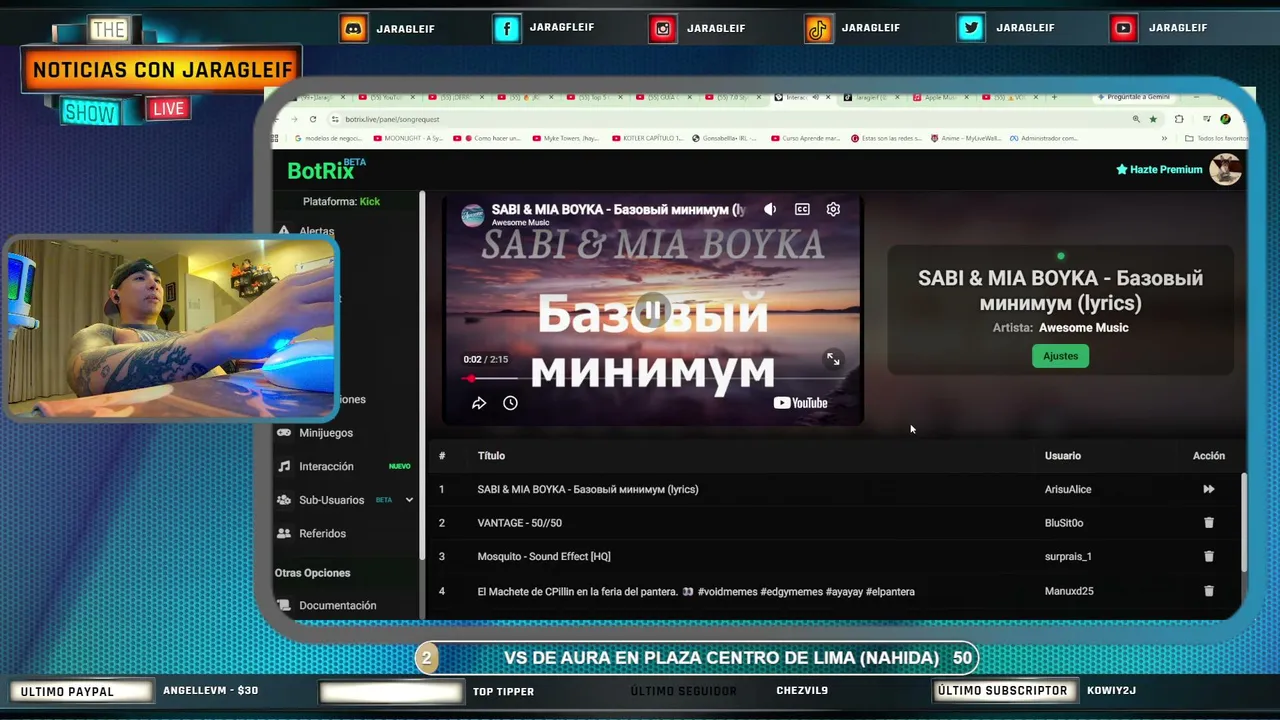Select the SABI & MIA BOYKA song row title
The width and height of the screenshot is (1280, 720).
588,489
